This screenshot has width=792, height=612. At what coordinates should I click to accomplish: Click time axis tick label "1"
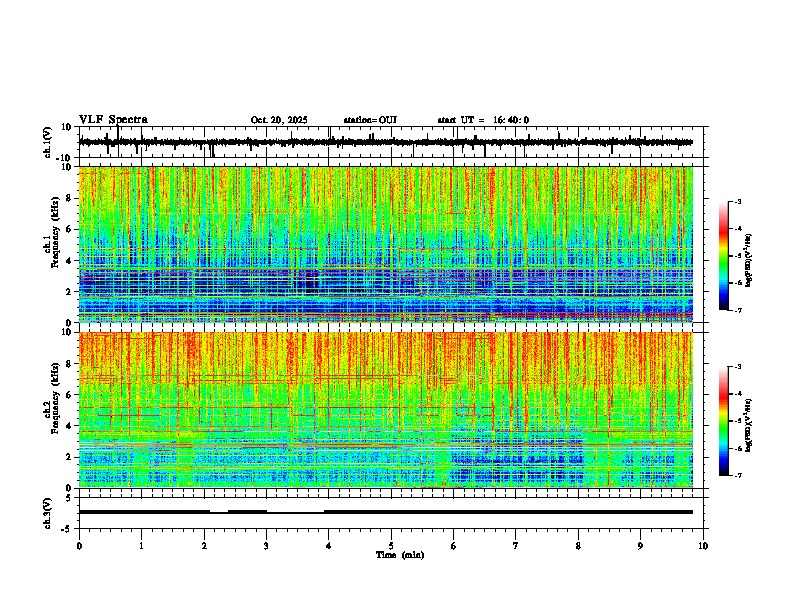141,546
